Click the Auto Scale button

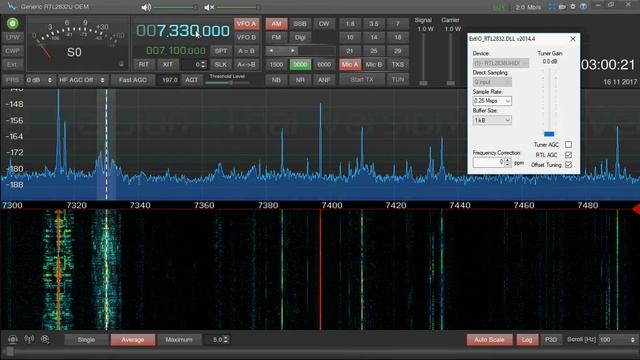click(x=489, y=340)
